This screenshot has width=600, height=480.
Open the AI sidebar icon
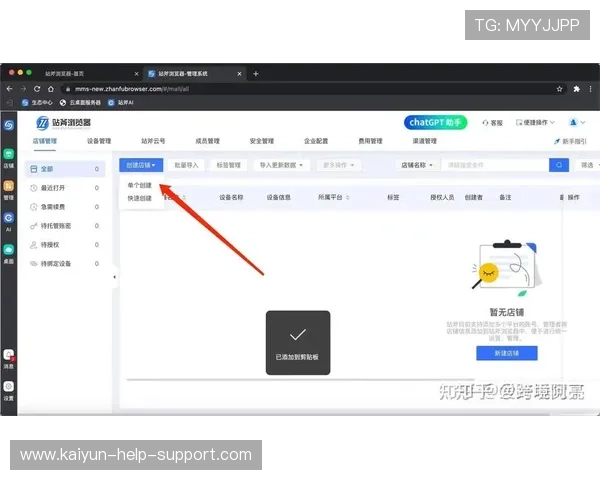pos(9,217)
